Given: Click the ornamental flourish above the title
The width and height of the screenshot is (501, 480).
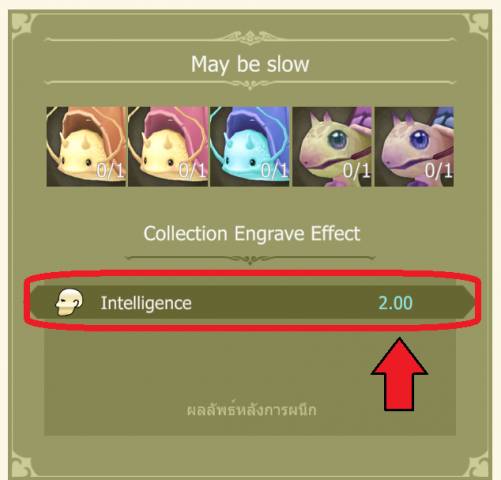Looking at the screenshot, I should click(x=250, y=38).
